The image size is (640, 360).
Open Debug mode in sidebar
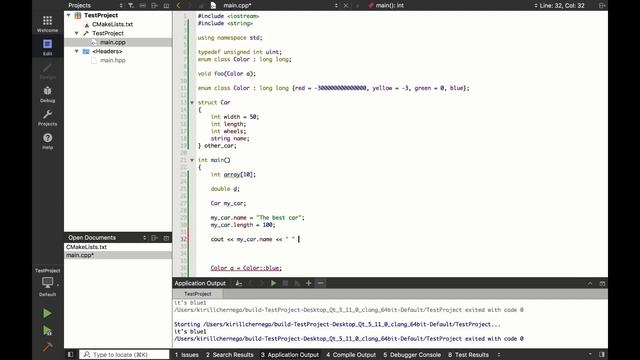[47, 94]
